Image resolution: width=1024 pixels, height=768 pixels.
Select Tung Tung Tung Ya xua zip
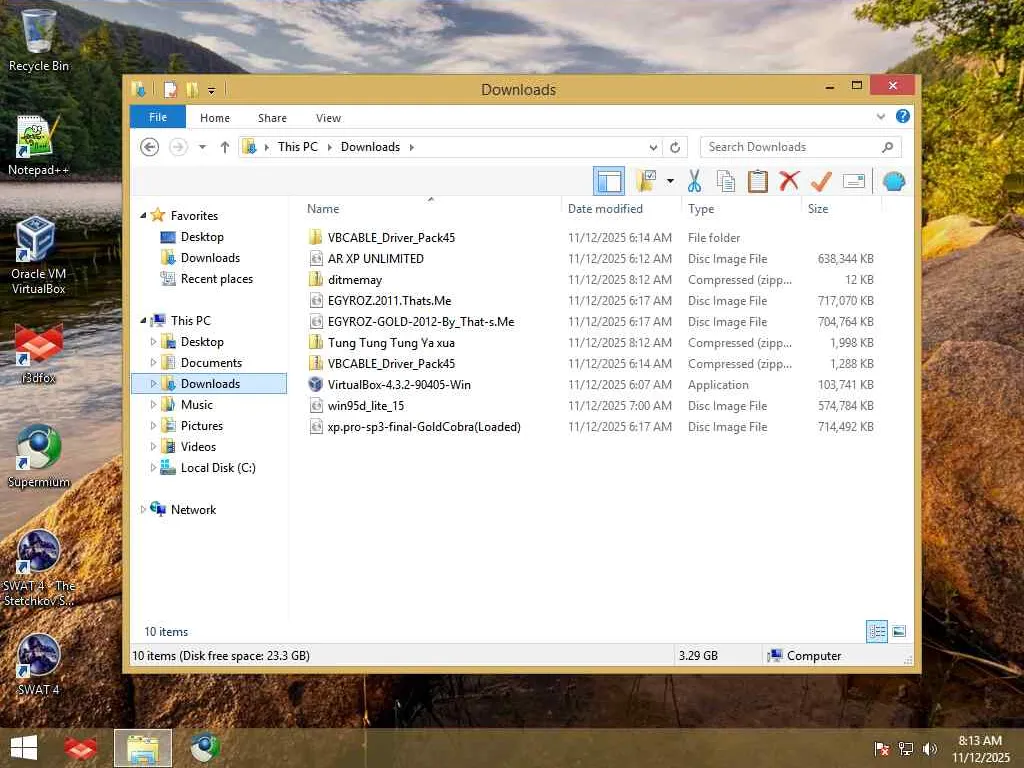[591, 343]
